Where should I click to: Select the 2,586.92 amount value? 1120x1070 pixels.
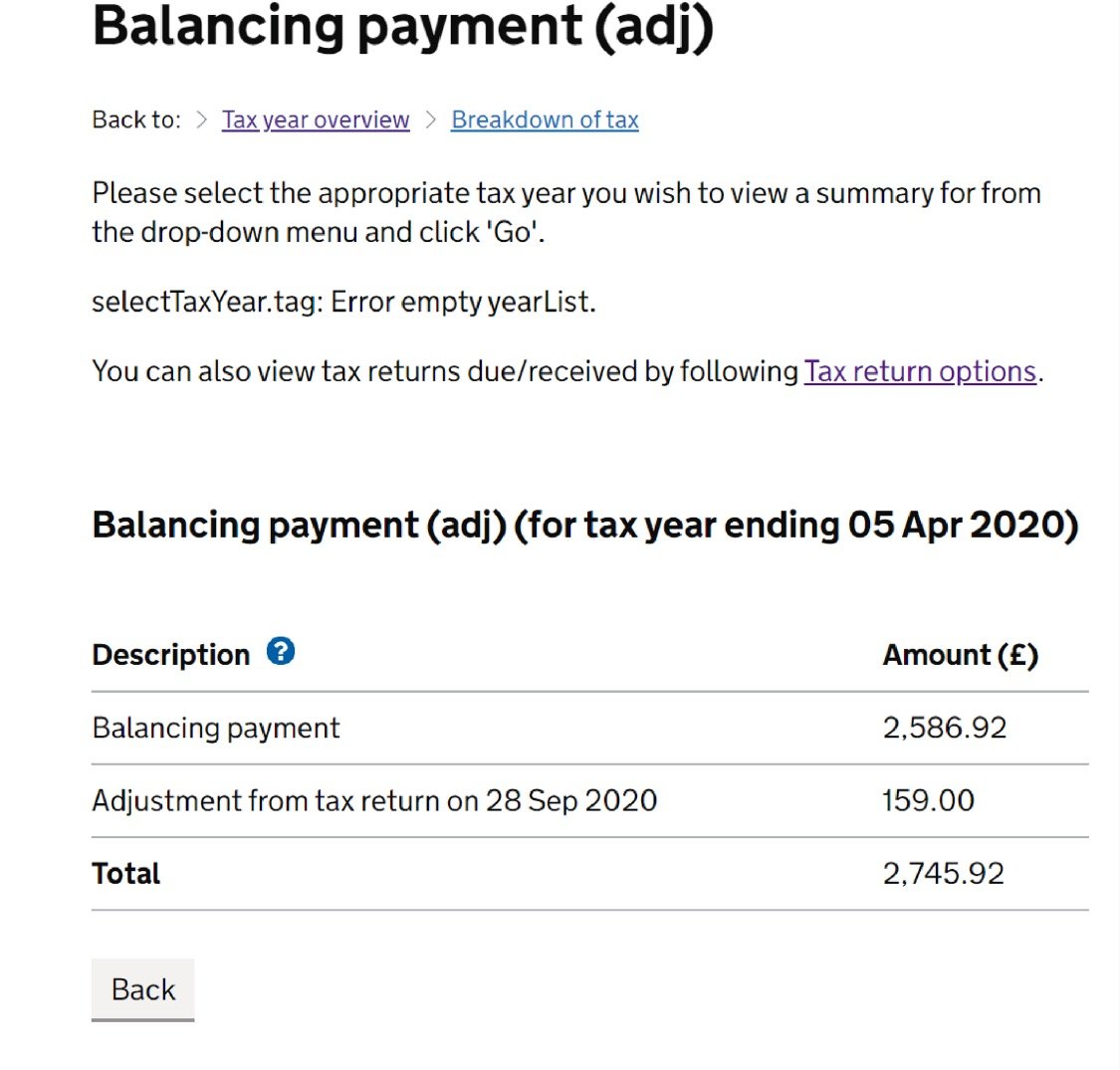coord(945,728)
